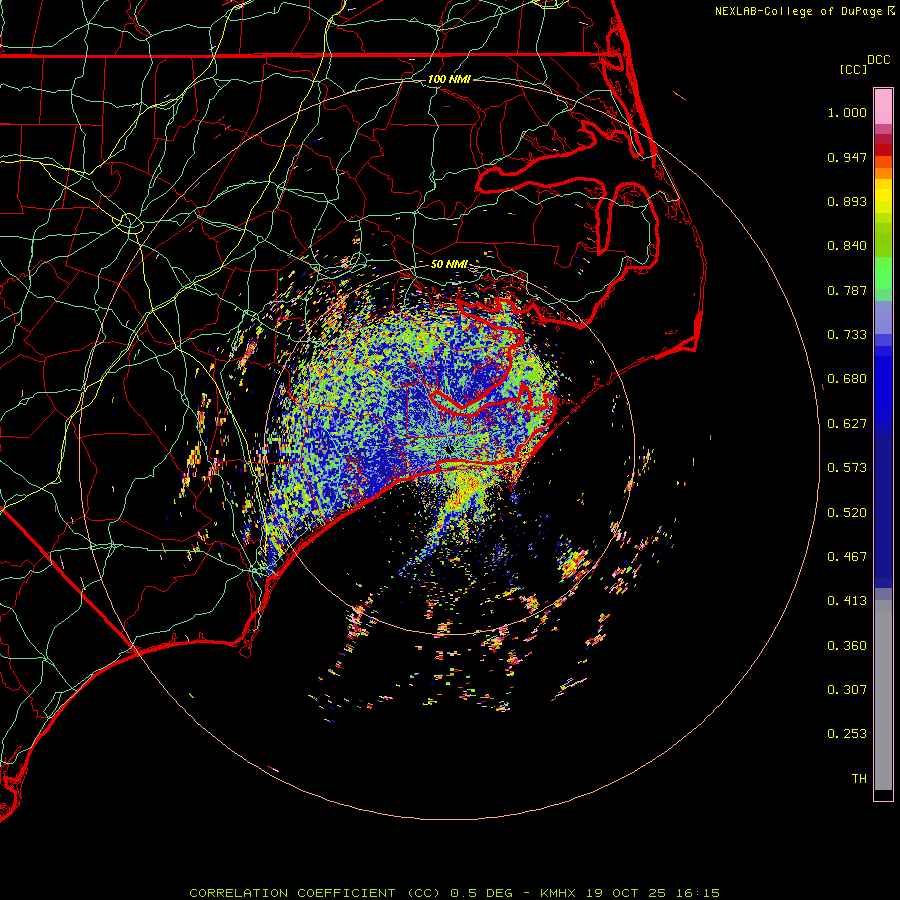Click the 50 NMI range ring label
This screenshot has width=900, height=900.
point(449,264)
